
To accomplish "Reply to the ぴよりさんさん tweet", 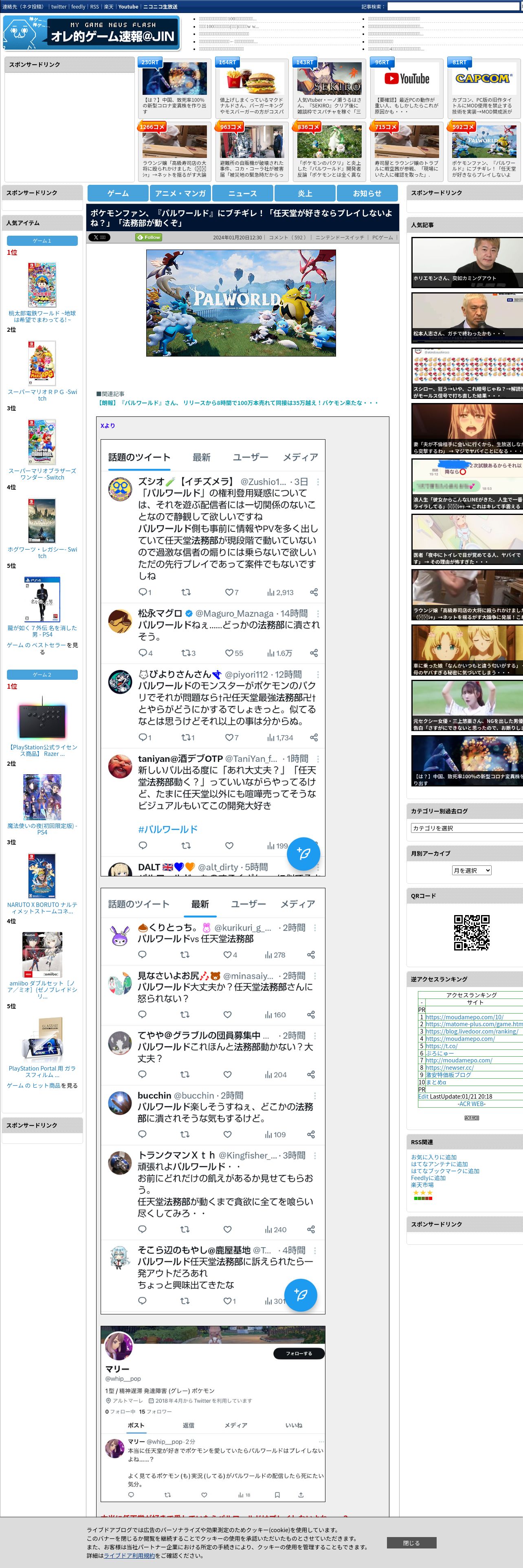I will click(x=143, y=737).
